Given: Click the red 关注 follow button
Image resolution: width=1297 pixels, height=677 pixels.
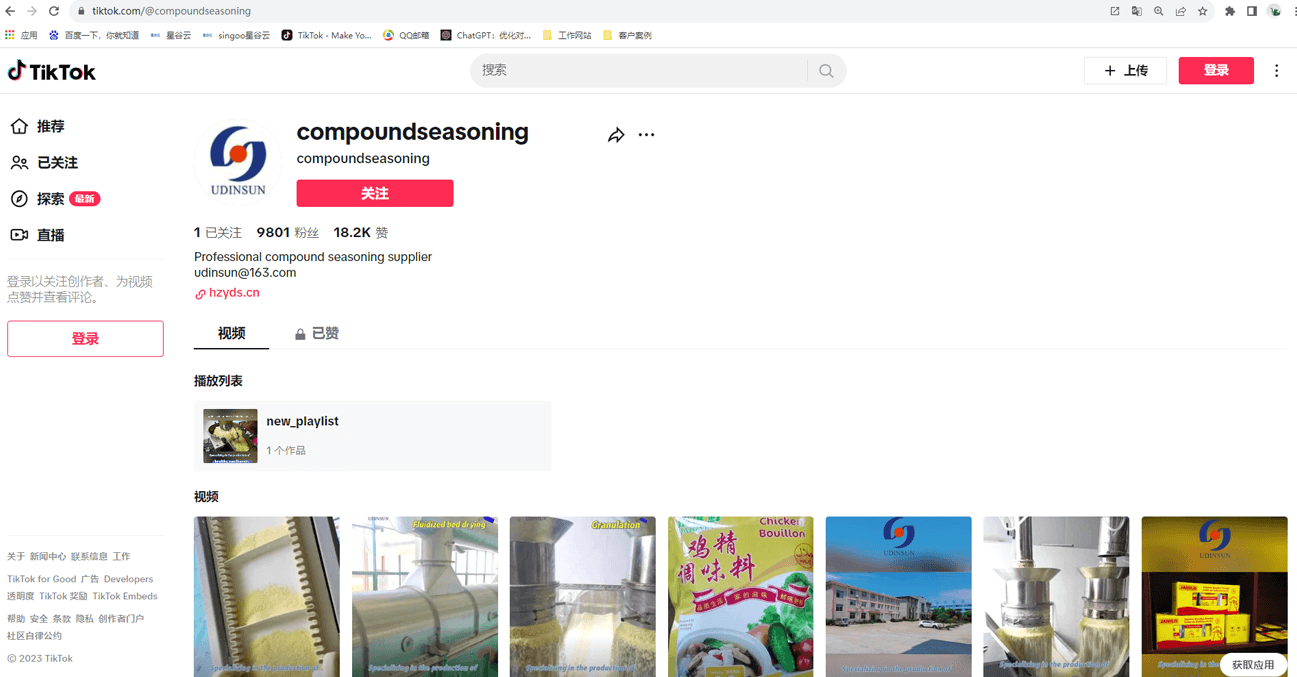Looking at the screenshot, I should pyautogui.click(x=375, y=193).
